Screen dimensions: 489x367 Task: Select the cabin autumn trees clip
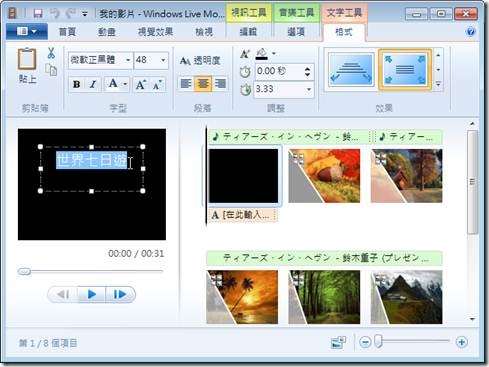[x=406, y=176]
